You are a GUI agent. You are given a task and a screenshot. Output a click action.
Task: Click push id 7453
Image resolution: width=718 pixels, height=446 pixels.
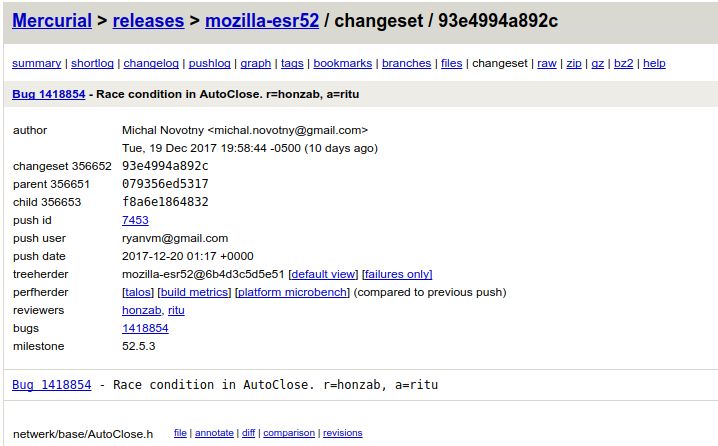click(135, 220)
